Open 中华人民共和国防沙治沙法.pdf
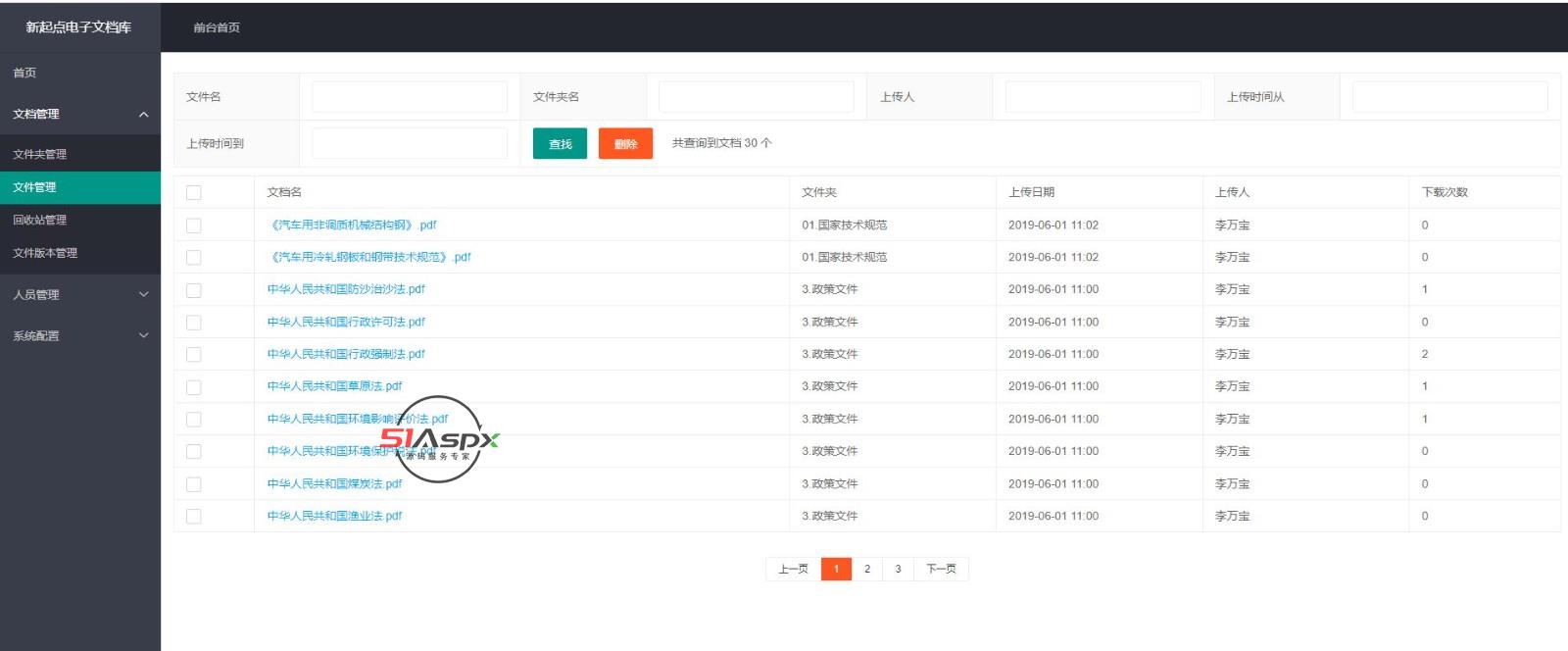 coord(346,289)
